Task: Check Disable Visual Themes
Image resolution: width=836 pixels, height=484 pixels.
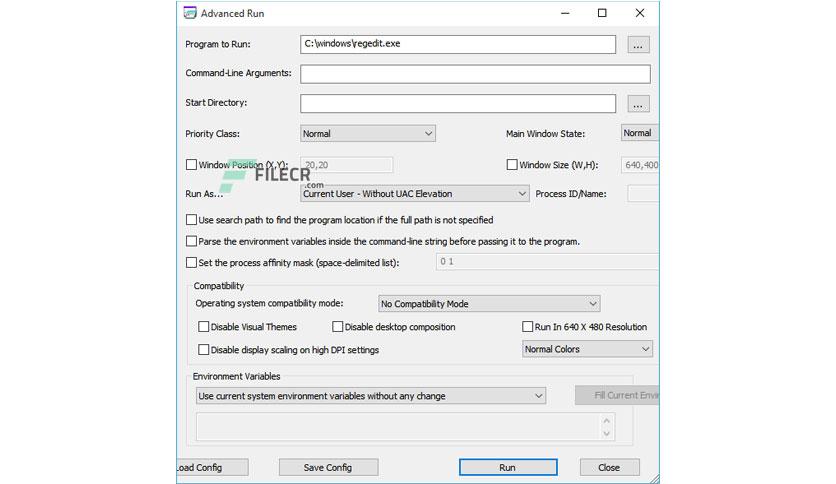Action: [x=204, y=327]
